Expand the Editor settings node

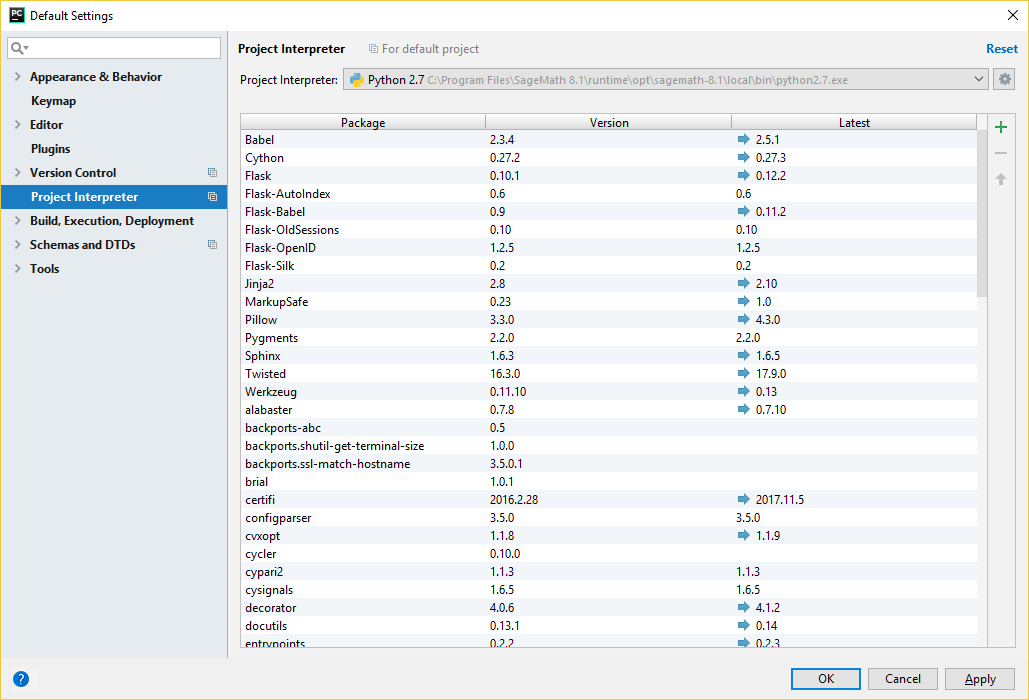(x=17, y=125)
